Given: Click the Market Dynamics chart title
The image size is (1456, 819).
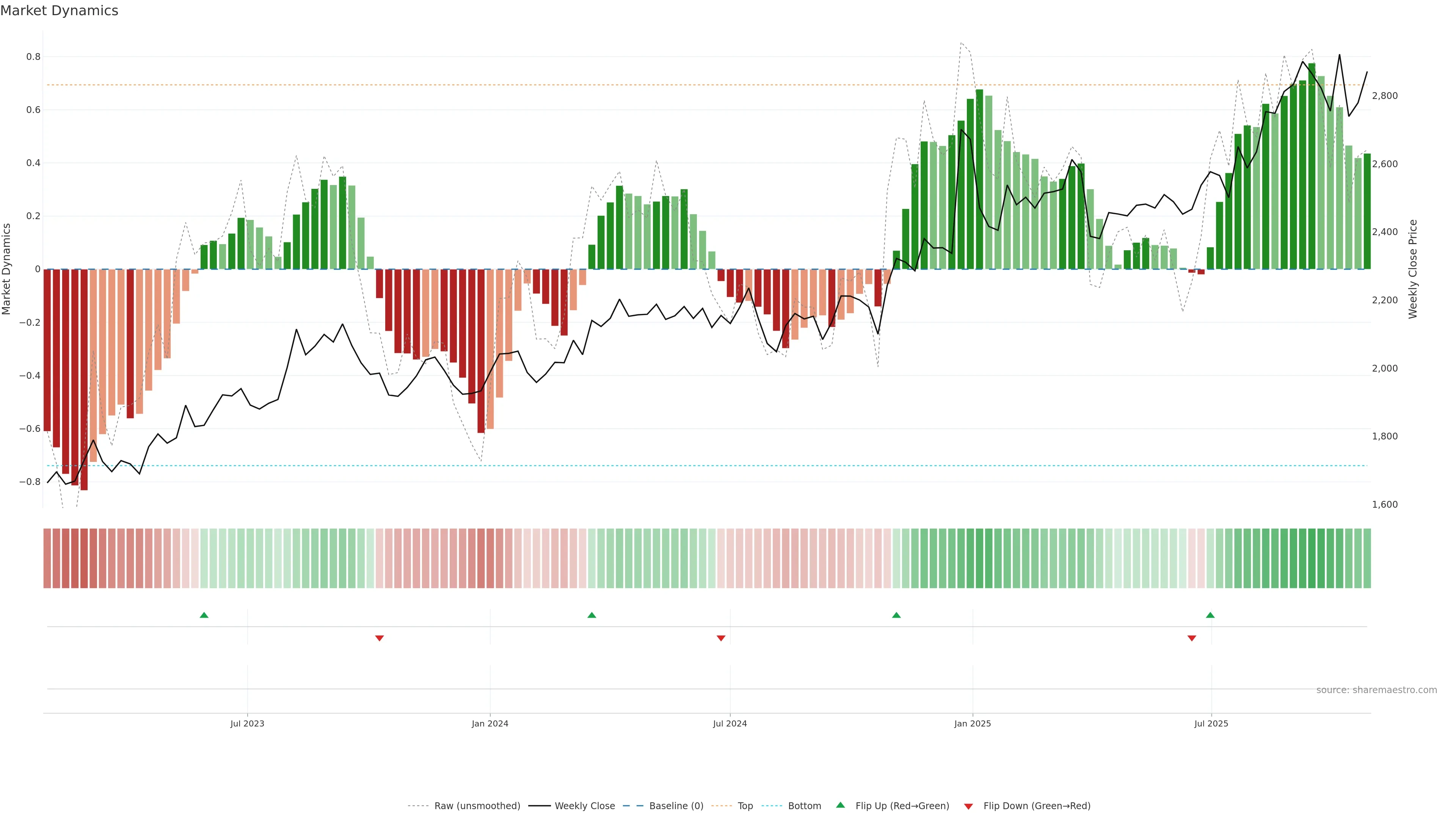Looking at the screenshot, I should [60, 11].
